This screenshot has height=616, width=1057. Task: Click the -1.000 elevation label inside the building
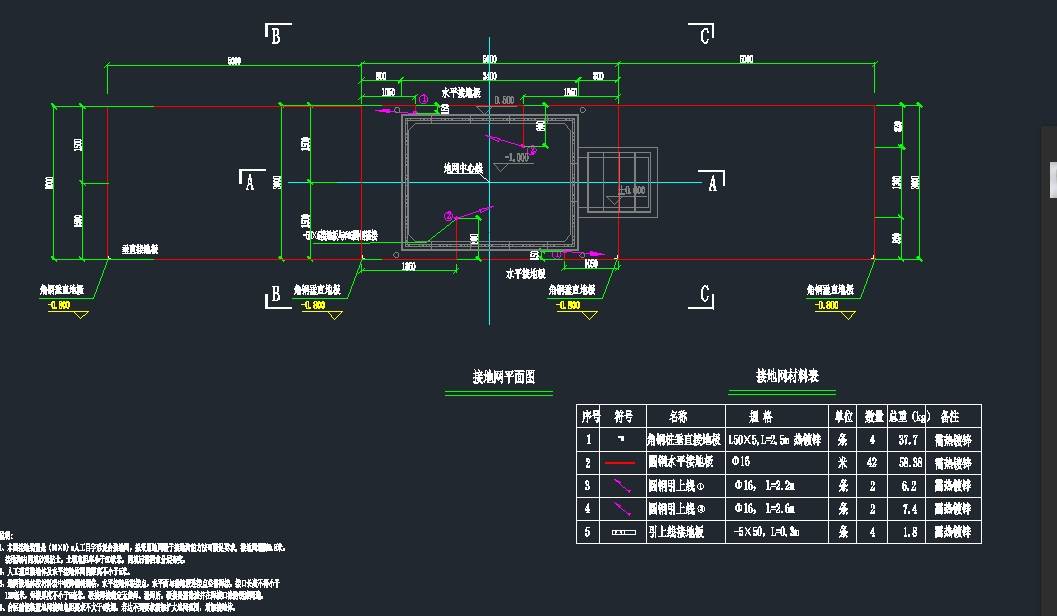coord(516,157)
